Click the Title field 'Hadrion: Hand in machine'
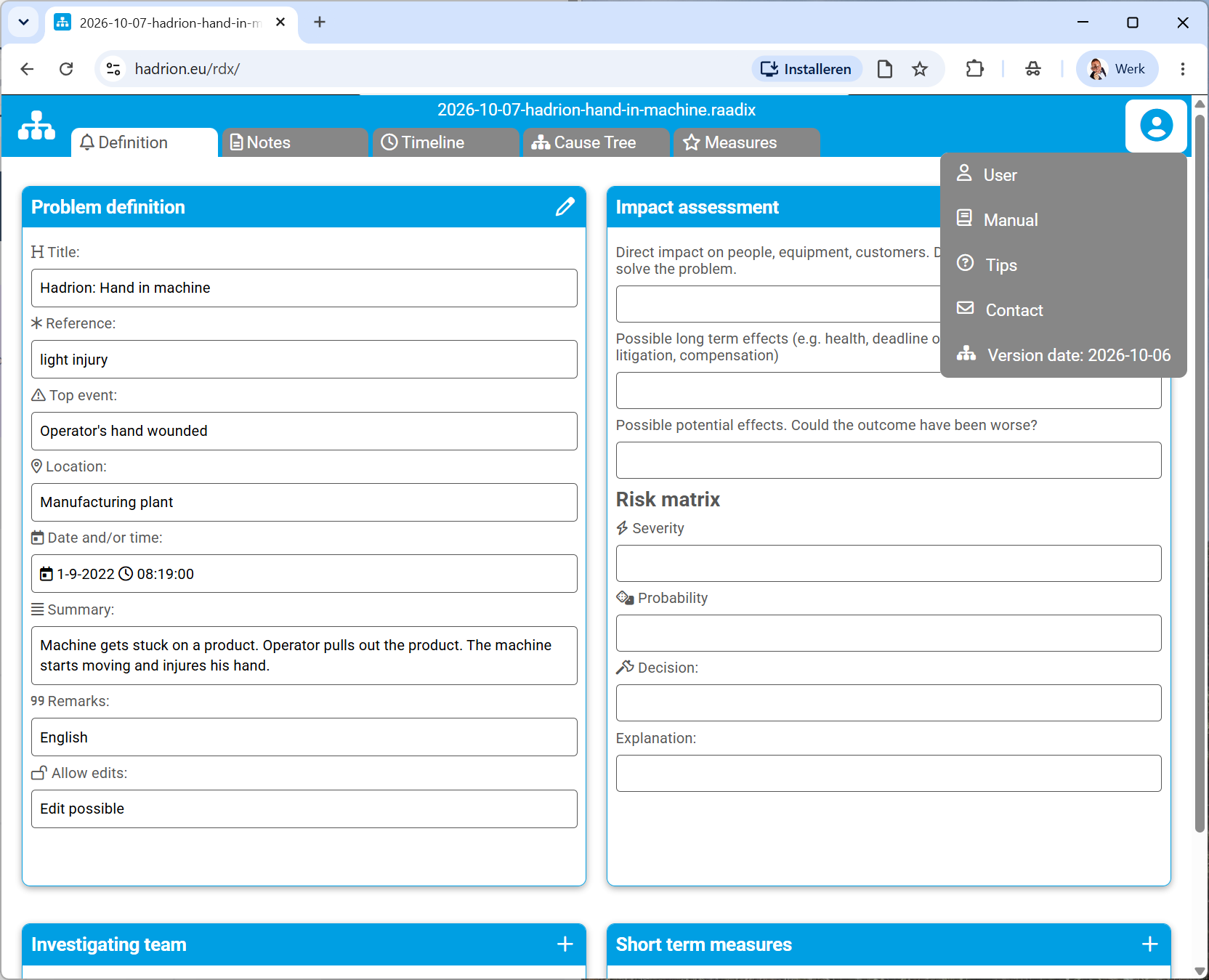 tap(304, 288)
